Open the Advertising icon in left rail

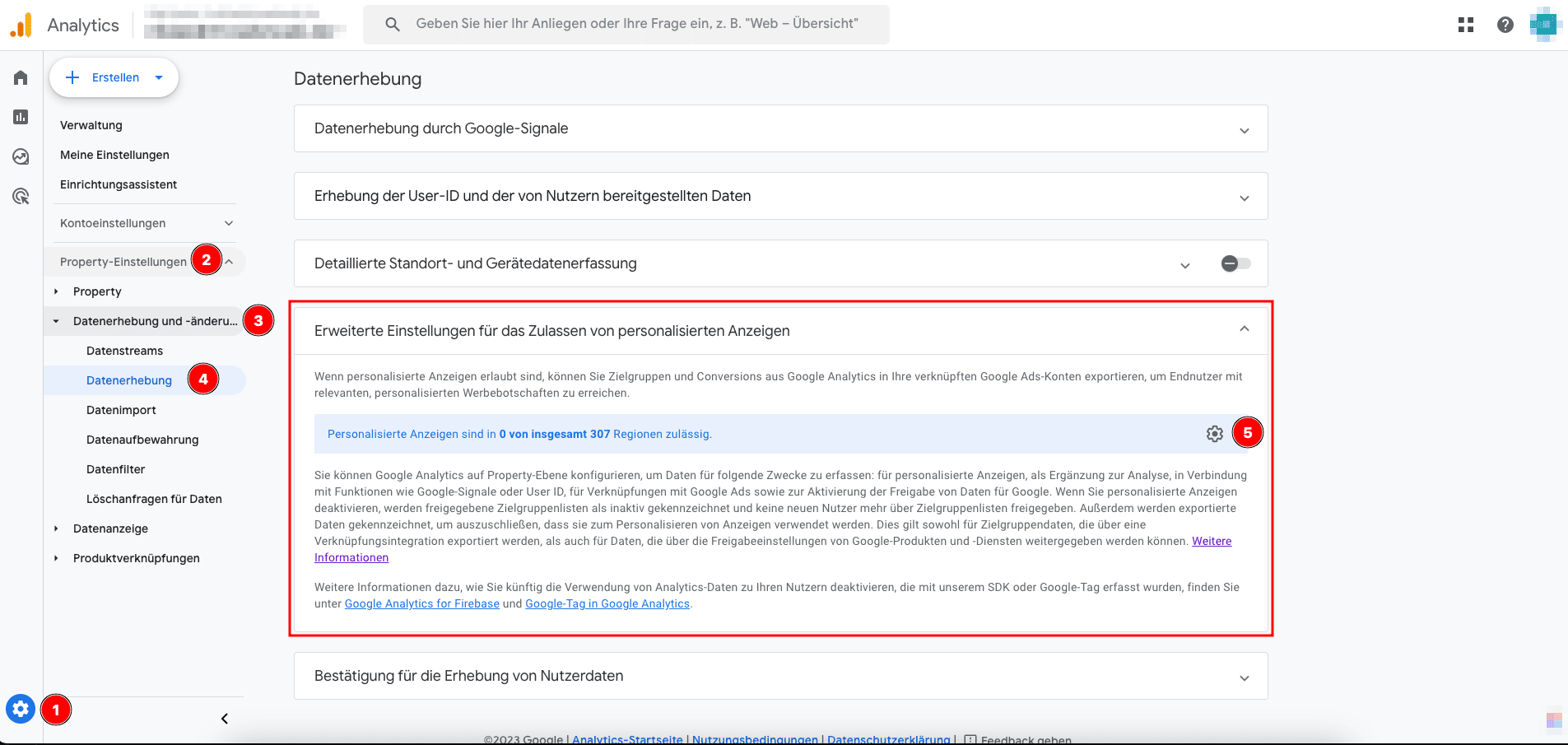click(x=21, y=196)
